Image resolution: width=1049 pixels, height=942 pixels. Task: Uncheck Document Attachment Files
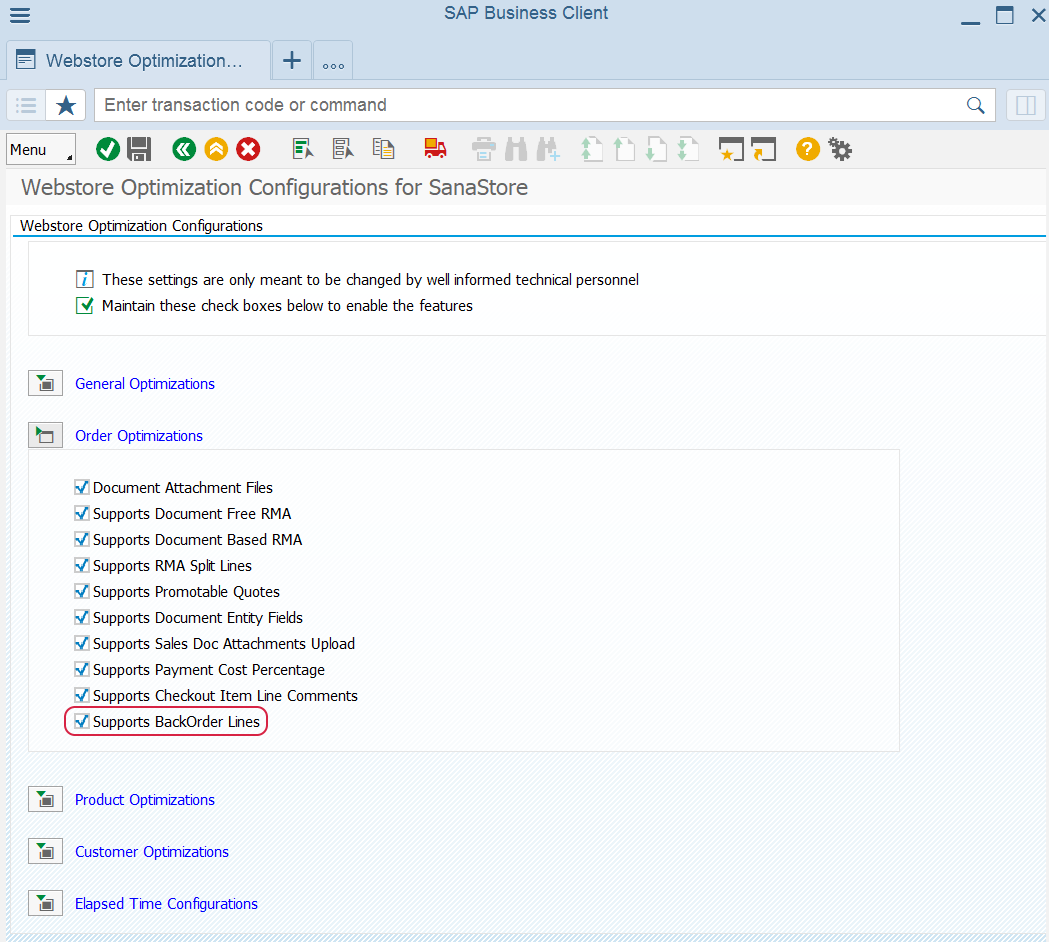pyautogui.click(x=82, y=487)
